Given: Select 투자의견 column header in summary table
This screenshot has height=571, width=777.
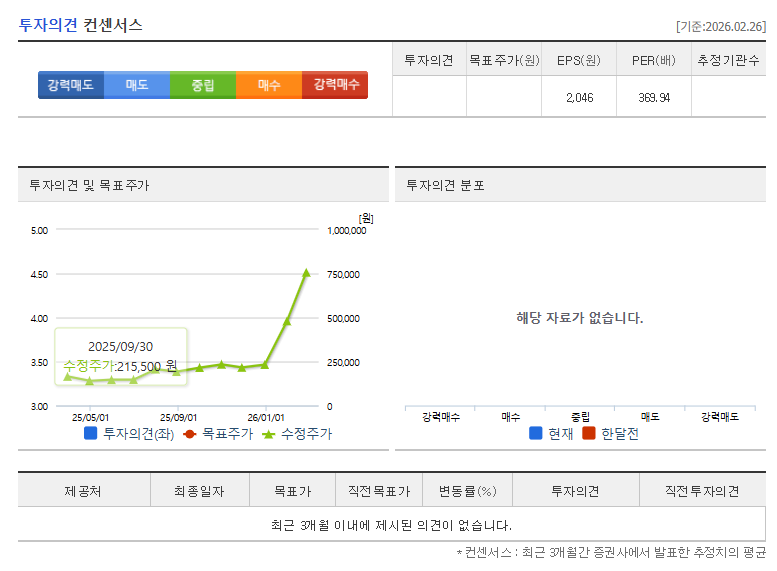Looking at the screenshot, I should pyautogui.click(x=429, y=60).
